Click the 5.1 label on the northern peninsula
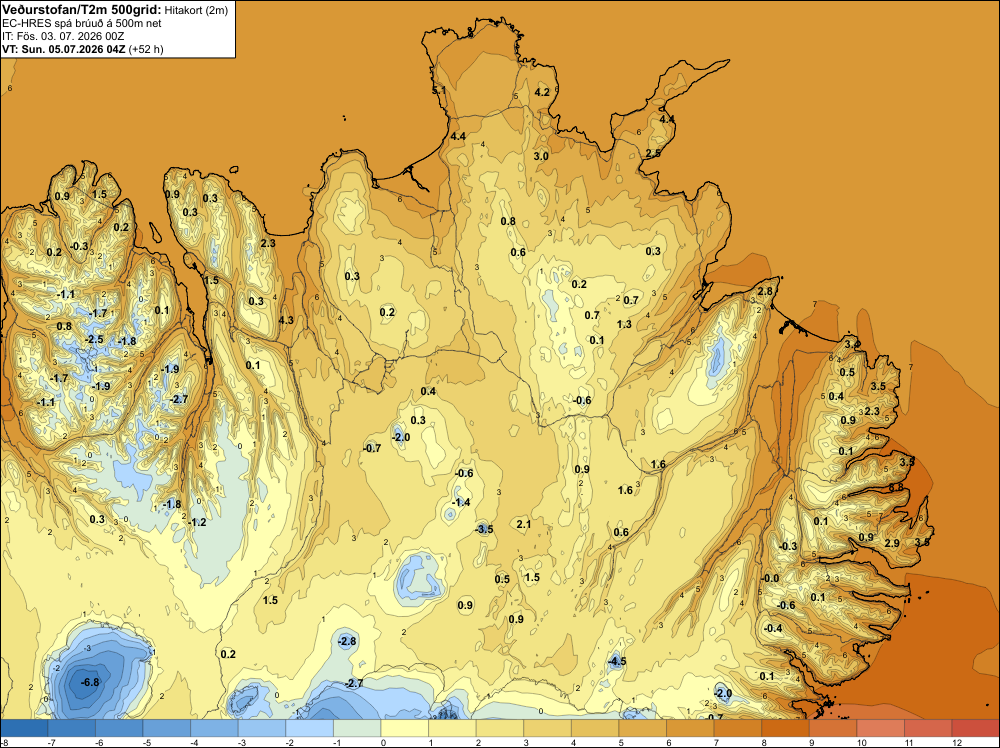The width and height of the screenshot is (1000, 748). (439, 91)
